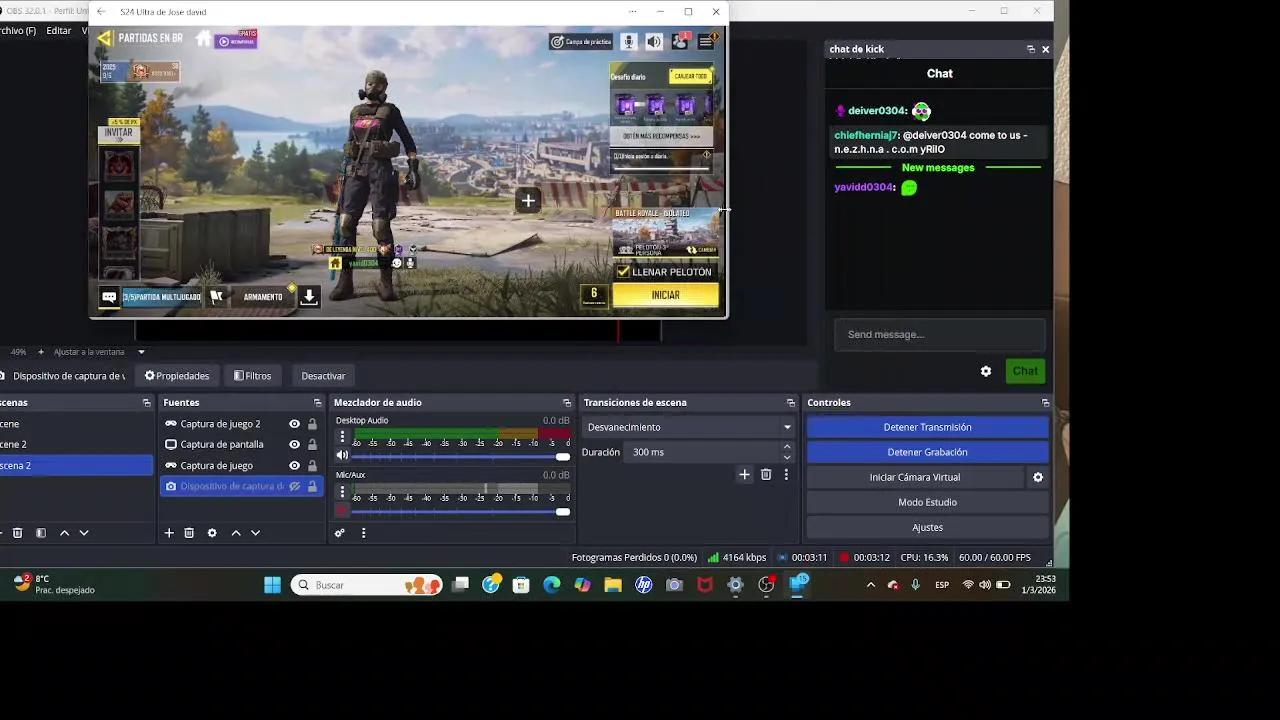Open the transition properties three-dot menu
Image resolution: width=1280 pixels, height=720 pixels.
(x=786, y=475)
